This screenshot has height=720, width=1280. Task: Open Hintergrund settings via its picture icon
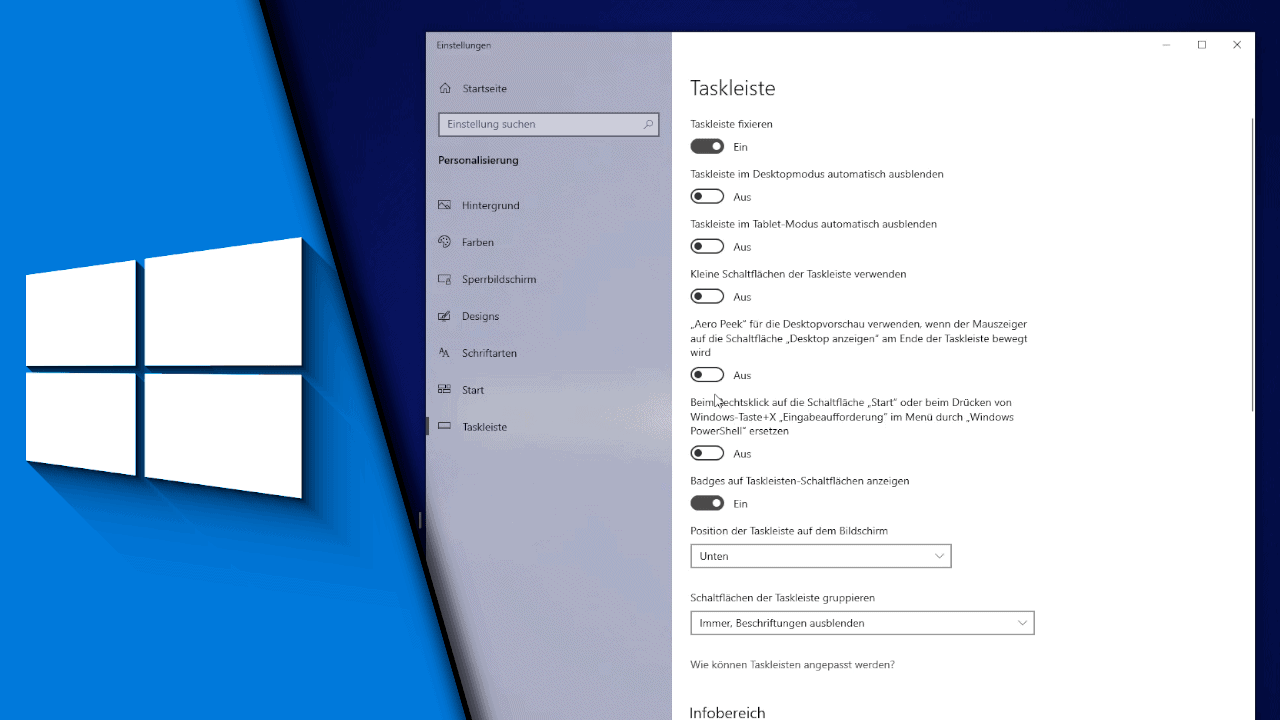point(444,205)
